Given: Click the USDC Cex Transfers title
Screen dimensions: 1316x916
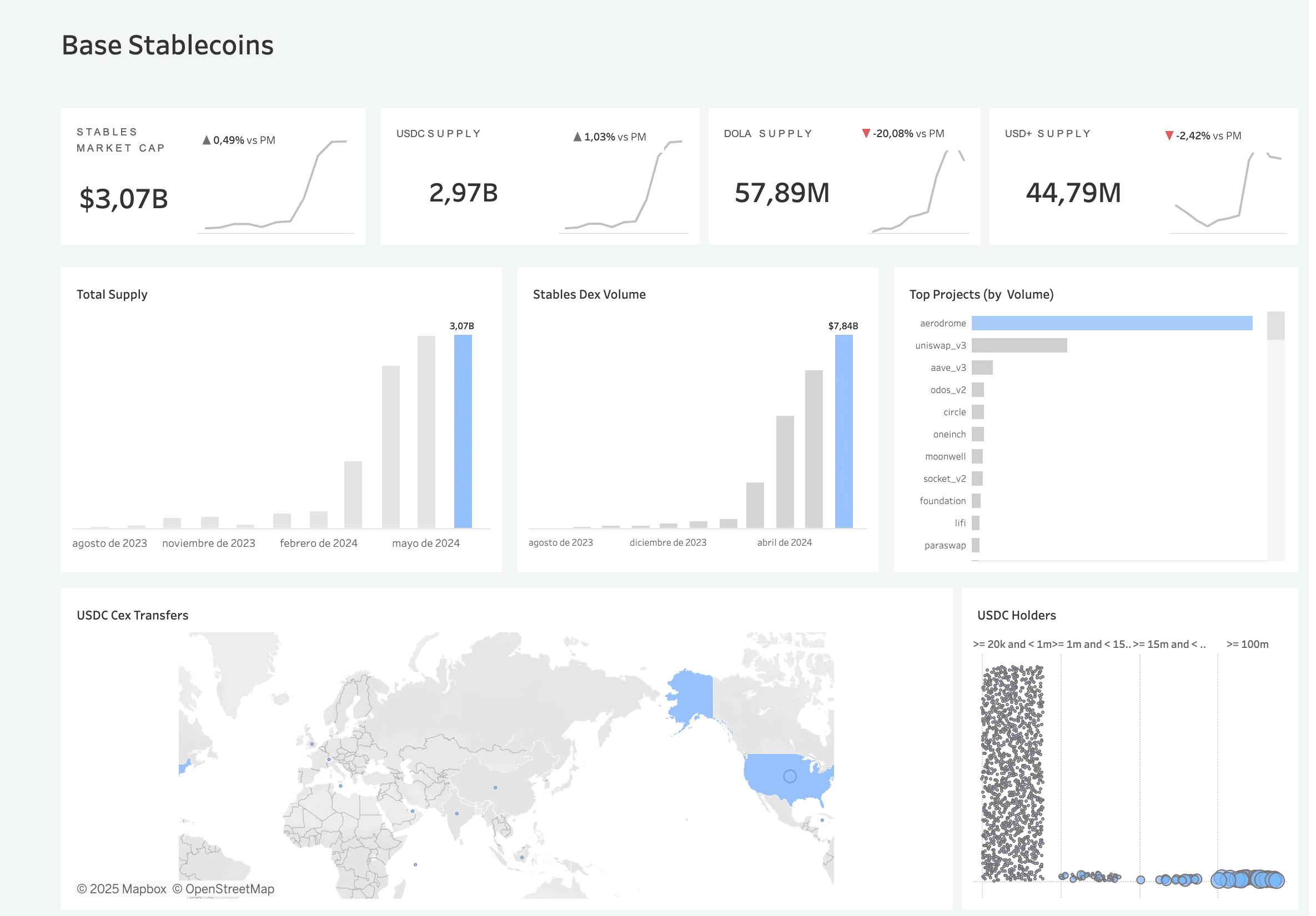Looking at the screenshot, I should click(x=132, y=615).
